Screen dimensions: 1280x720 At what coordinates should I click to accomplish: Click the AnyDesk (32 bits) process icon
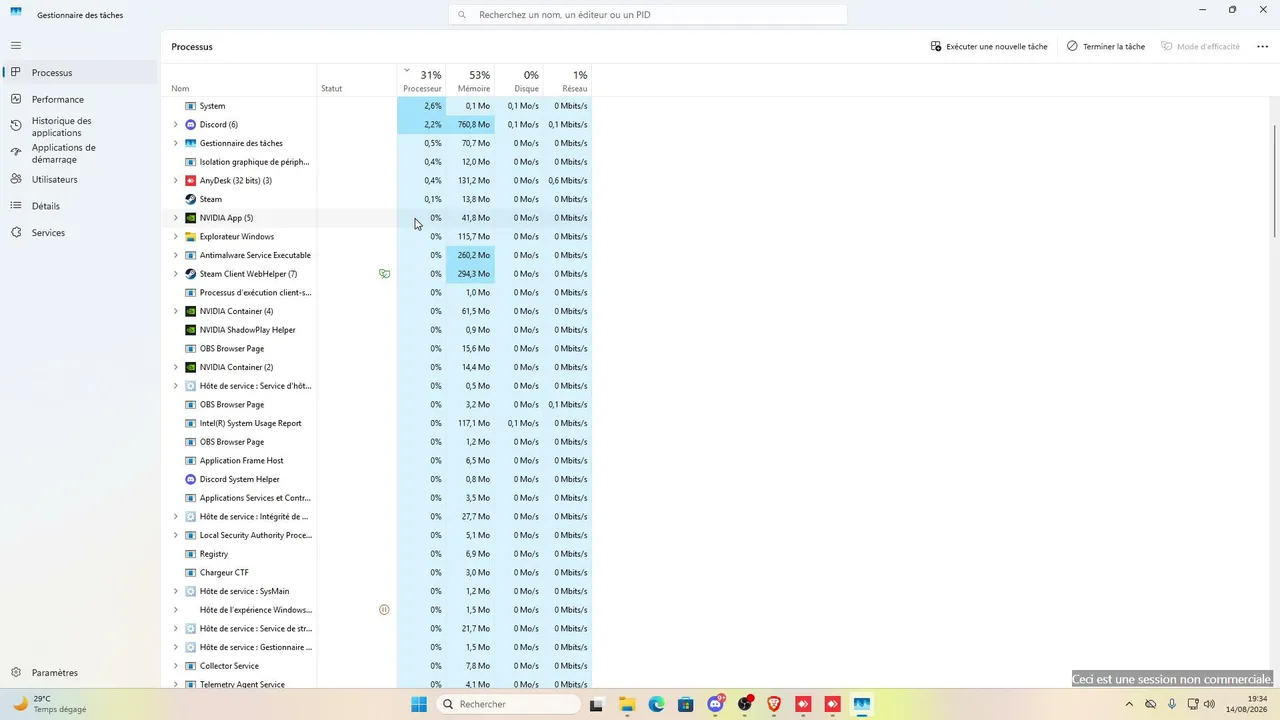pyautogui.click(x=191, y=181)
